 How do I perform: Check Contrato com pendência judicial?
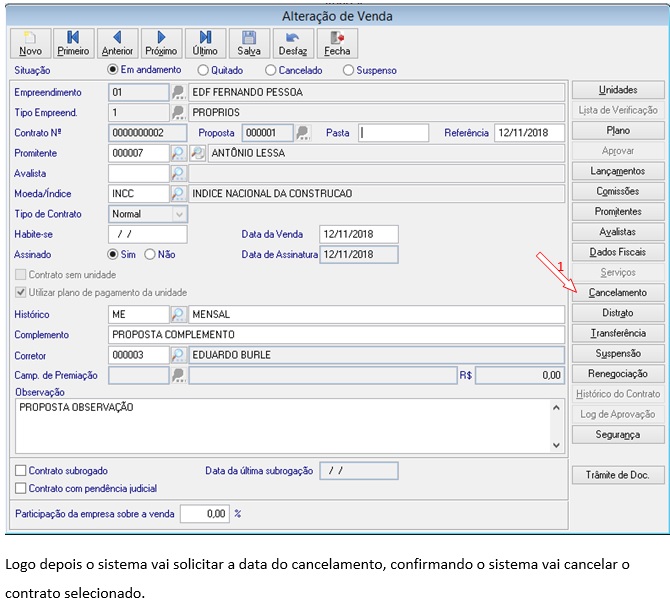[86, 488]
